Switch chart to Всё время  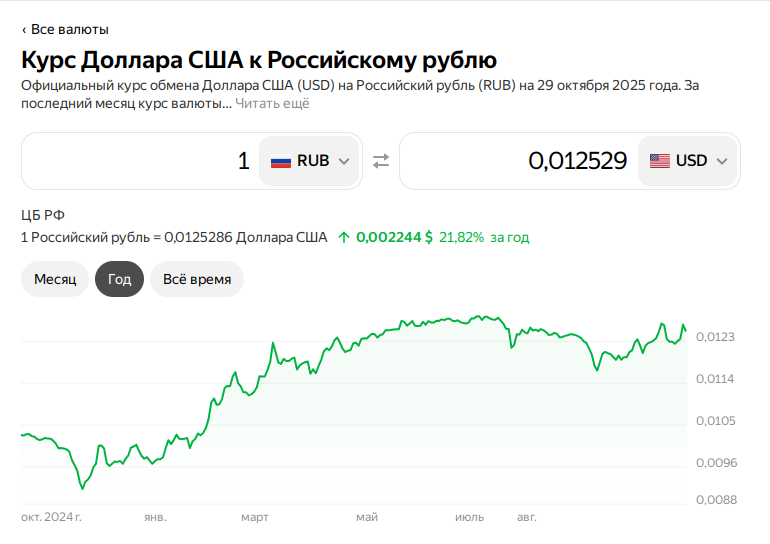point(197,279)
